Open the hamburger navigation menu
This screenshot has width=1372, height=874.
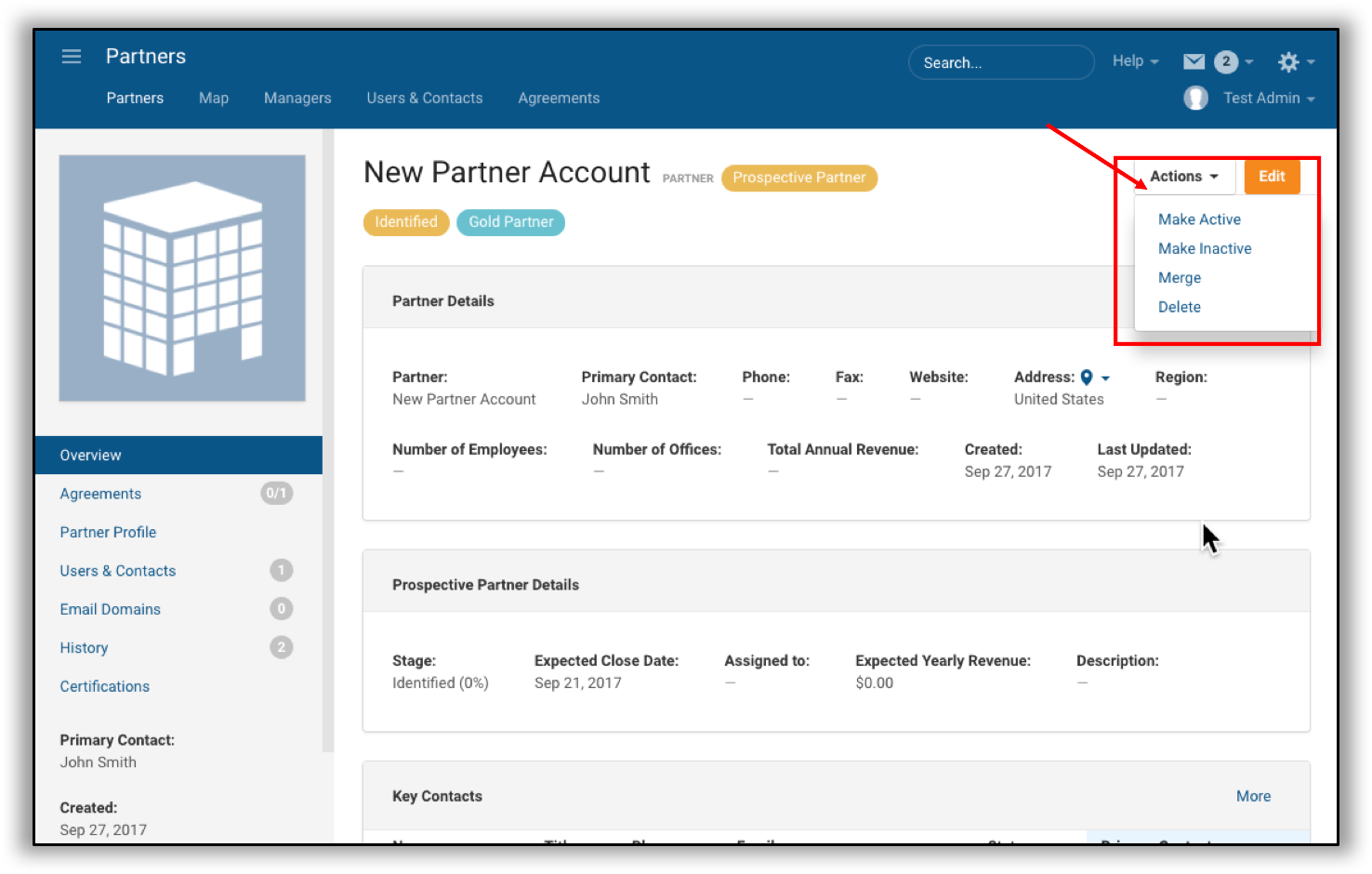coord(71,56)
